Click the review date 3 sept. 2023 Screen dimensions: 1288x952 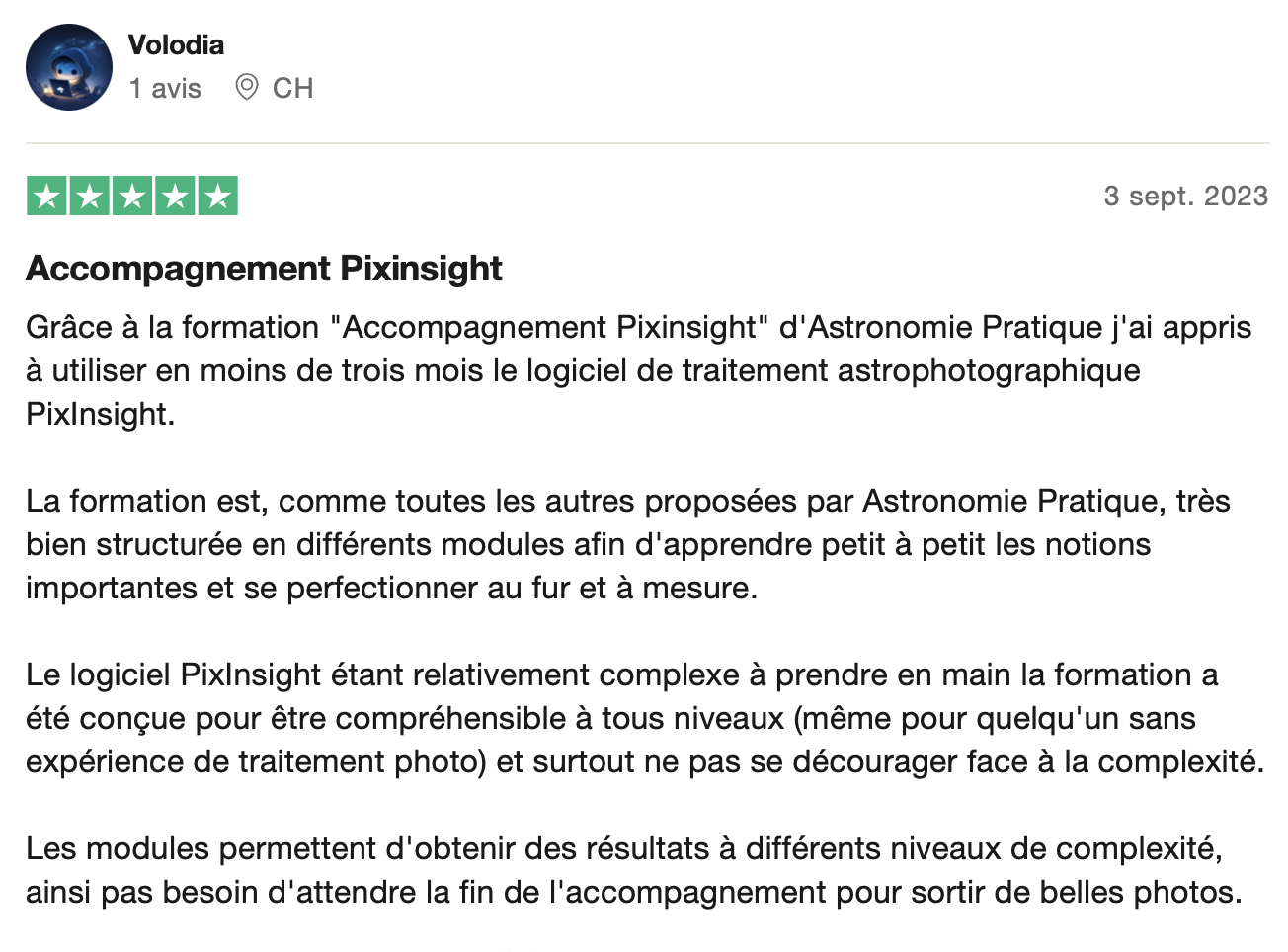(1185, 197)
